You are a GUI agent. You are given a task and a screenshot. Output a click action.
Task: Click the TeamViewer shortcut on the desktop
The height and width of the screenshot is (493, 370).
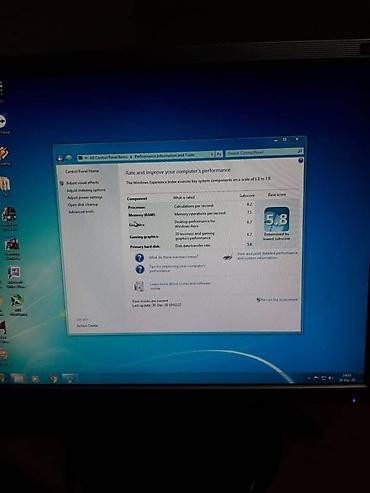point(3,124)
